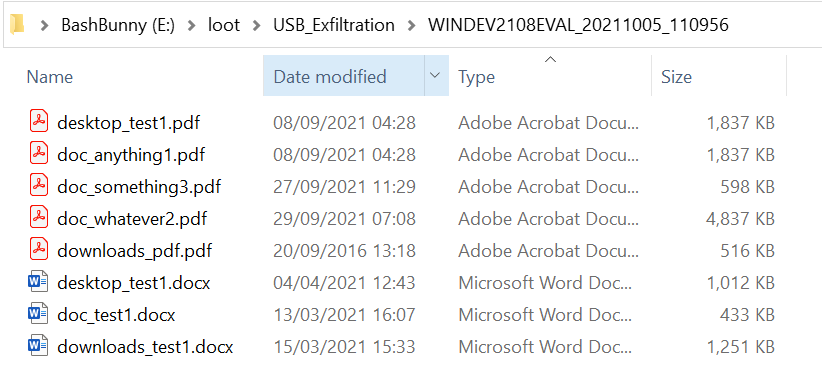Click the folder icon in the address bar
This screenshot has width=822, height=375.
pyautogui.click(x=17, y=25)
